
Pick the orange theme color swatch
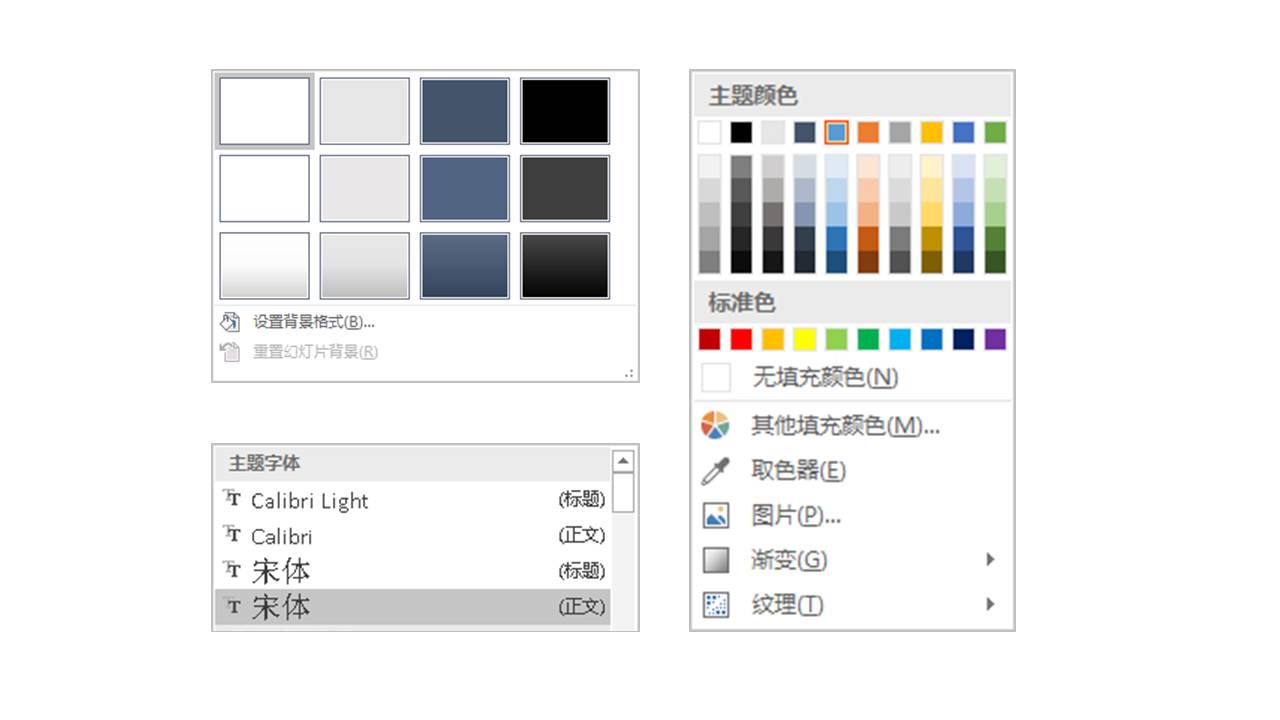pyautogui.click(x=868, y=132)
